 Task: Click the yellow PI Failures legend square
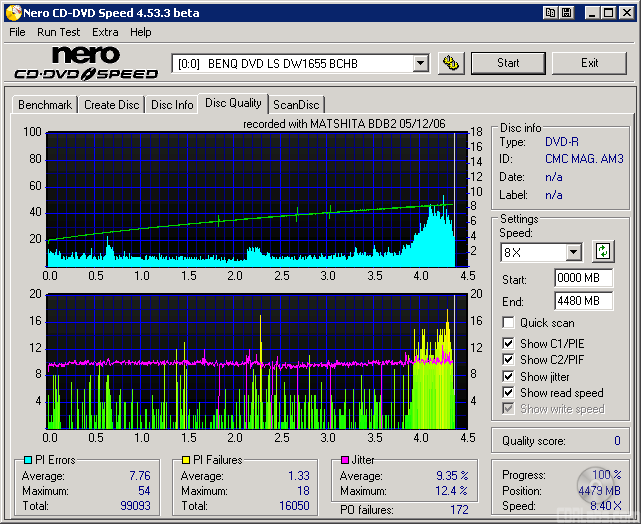[185, 461]
